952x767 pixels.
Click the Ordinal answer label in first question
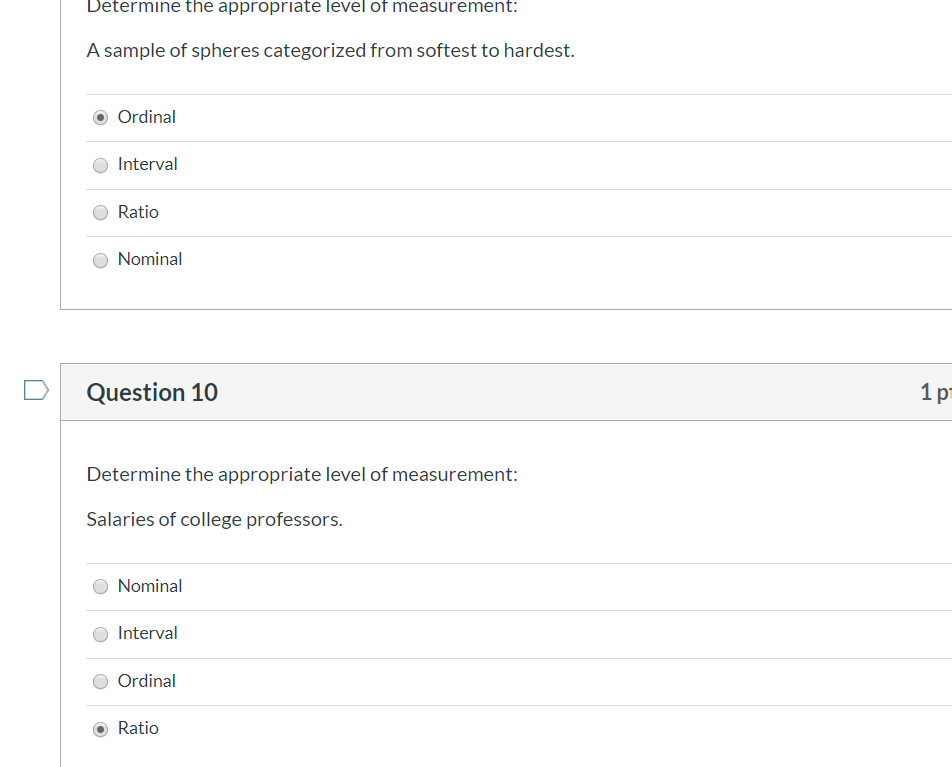click(146, 116)
